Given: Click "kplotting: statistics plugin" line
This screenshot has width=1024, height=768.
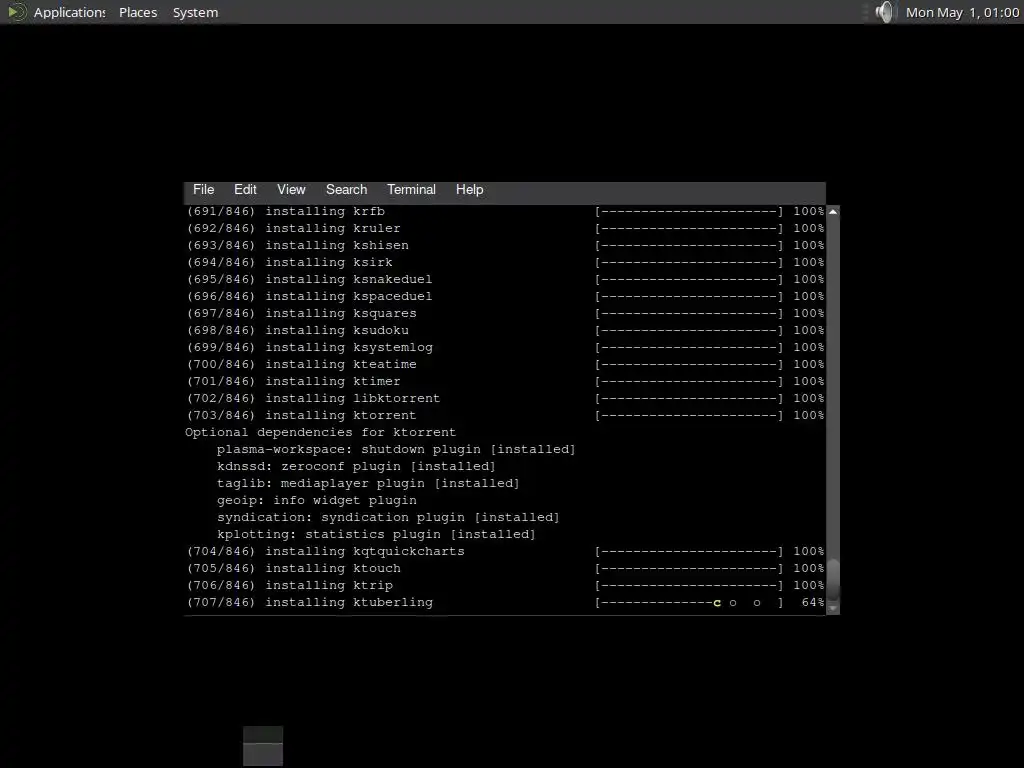Looking at the screenshot, I should 376,534.
